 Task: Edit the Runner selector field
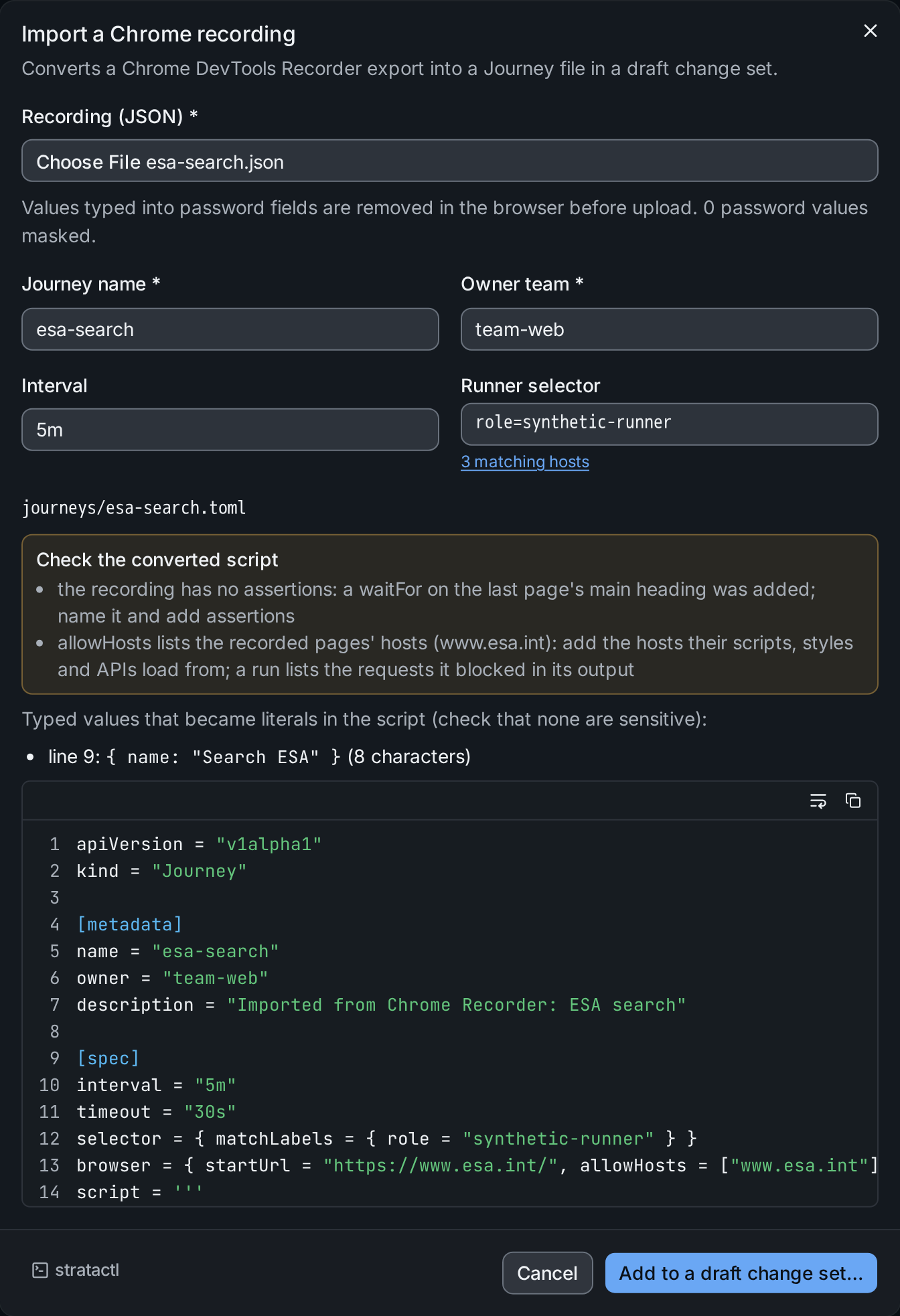tap(670, 424)
